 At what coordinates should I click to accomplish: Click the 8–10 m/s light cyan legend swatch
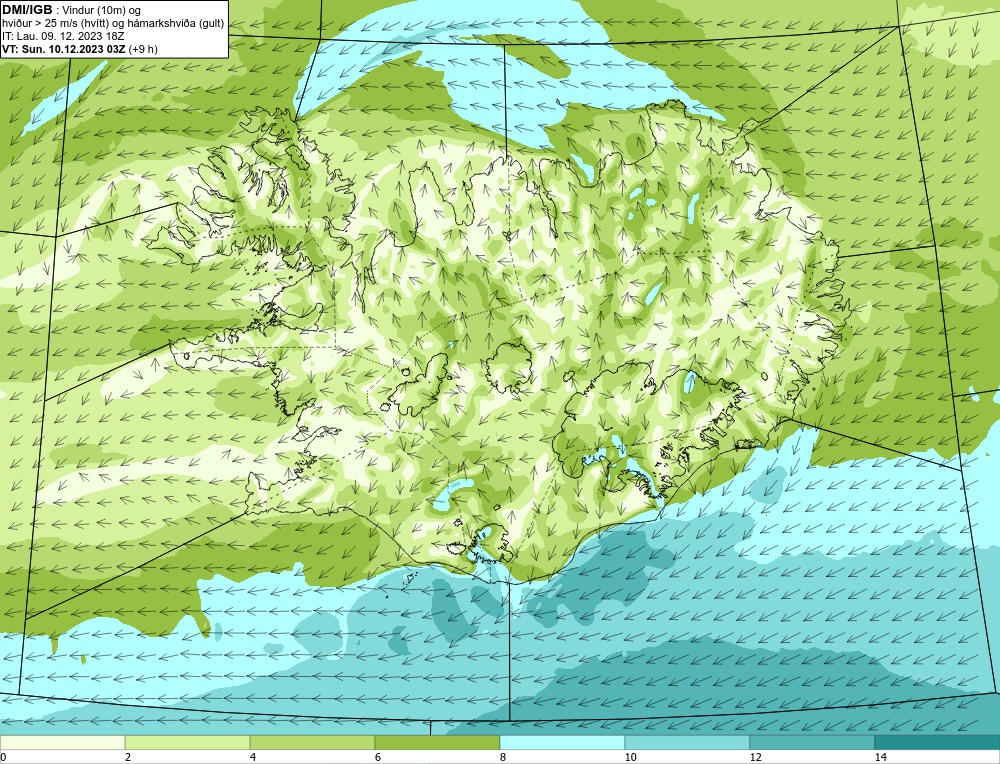(562, 742)
